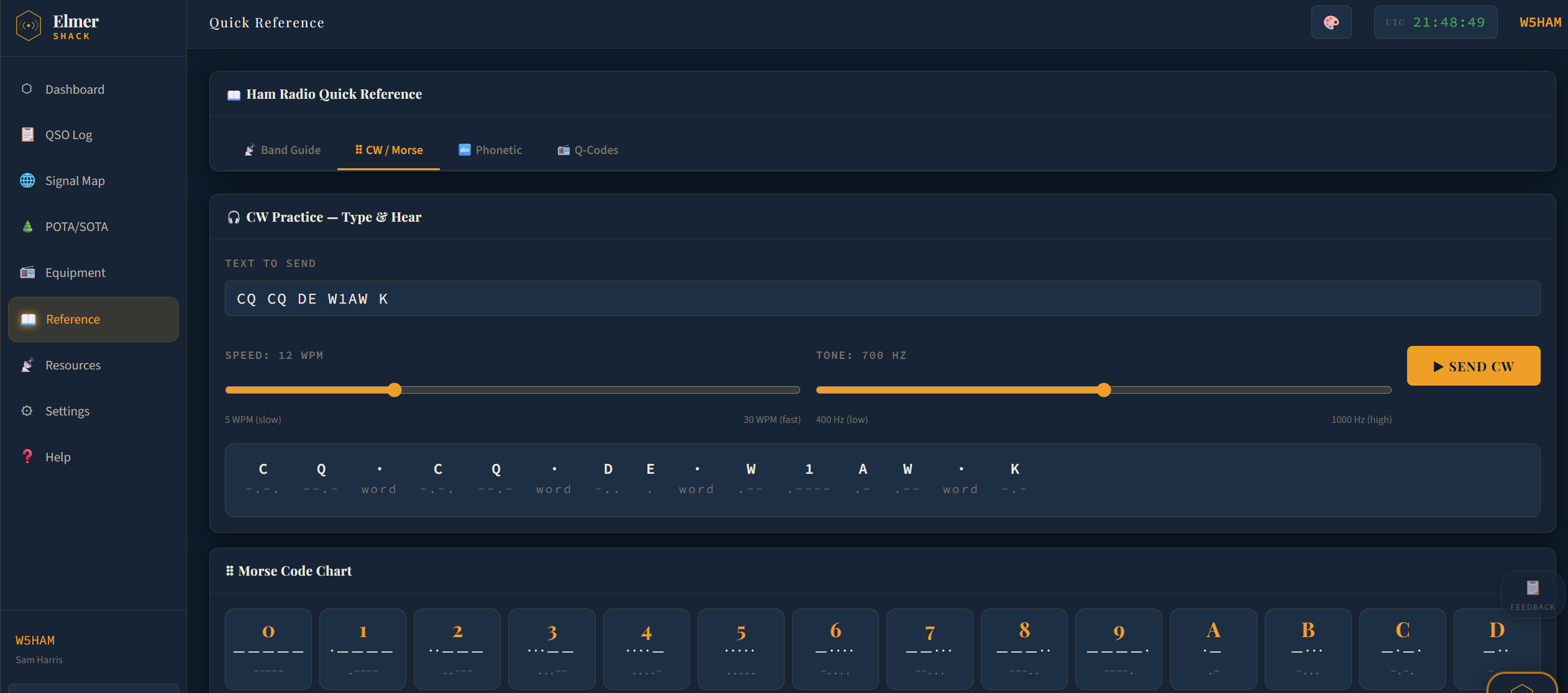Open Settings page
The image size is (1568, 693).
pyautogui.click(x=93, y=411)
